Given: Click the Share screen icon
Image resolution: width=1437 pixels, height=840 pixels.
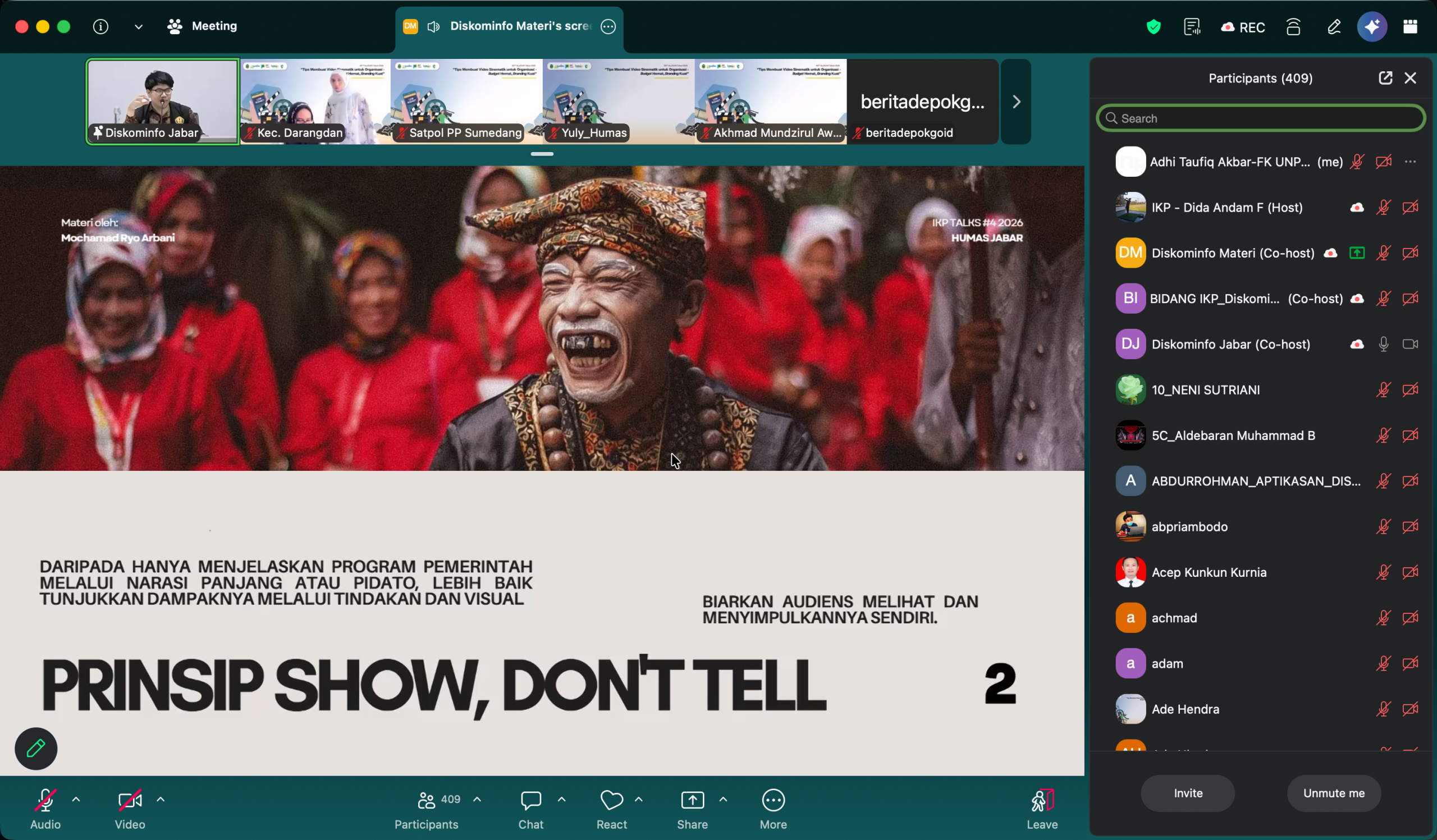Looking at the screenshot, I should pos(692,800).
